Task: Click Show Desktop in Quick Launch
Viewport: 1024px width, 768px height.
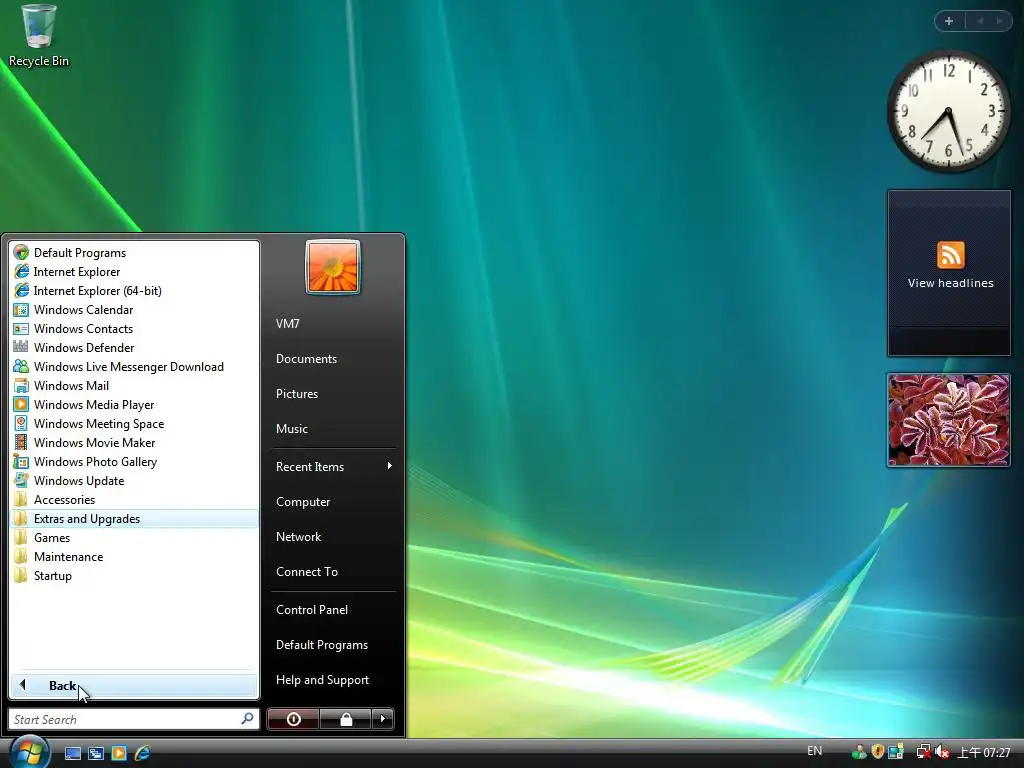Action: (72, 753)
